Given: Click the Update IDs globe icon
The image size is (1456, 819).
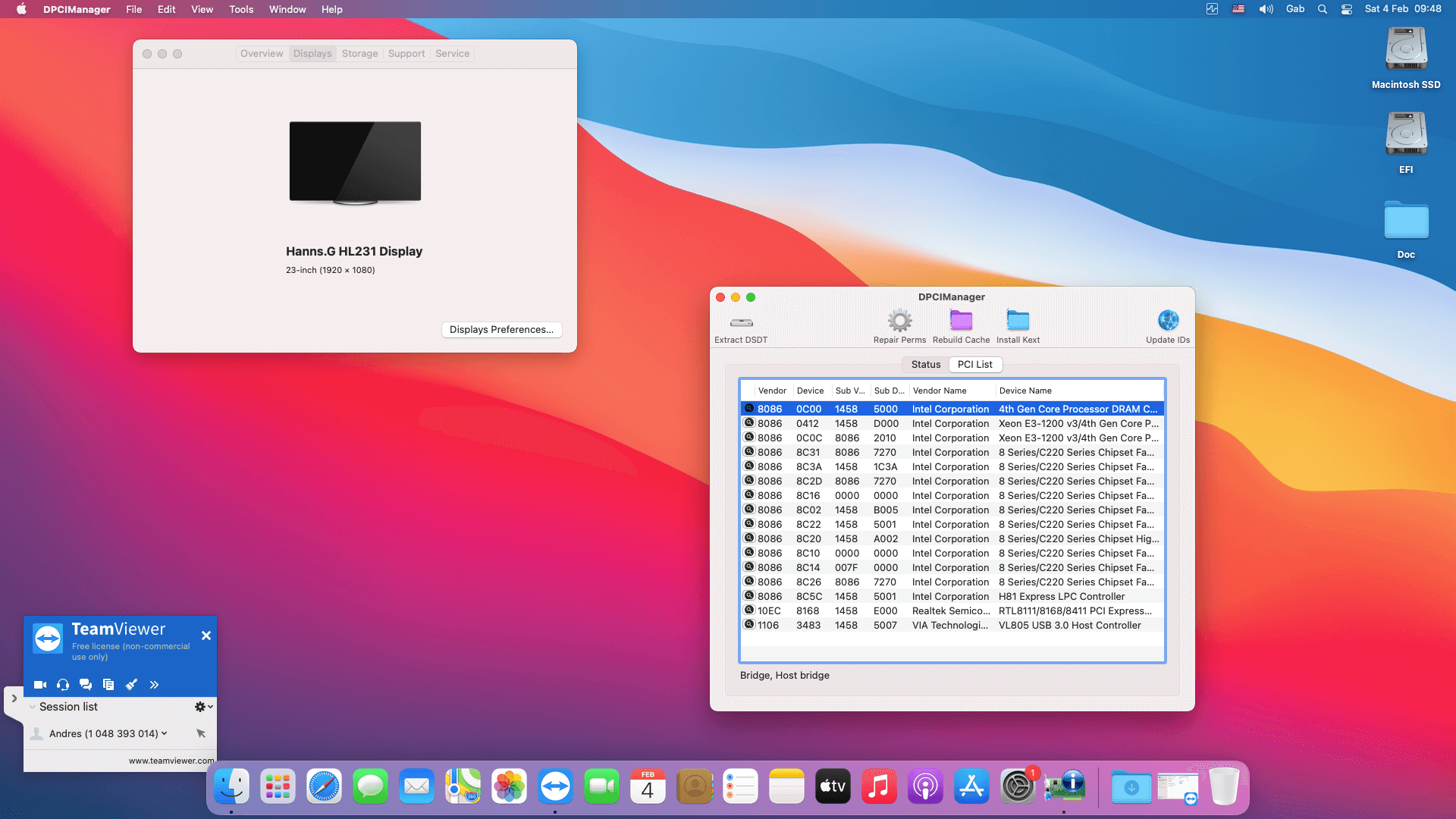Looking at the screenshot, I should pyautogui.click(x=1168, y=320).
